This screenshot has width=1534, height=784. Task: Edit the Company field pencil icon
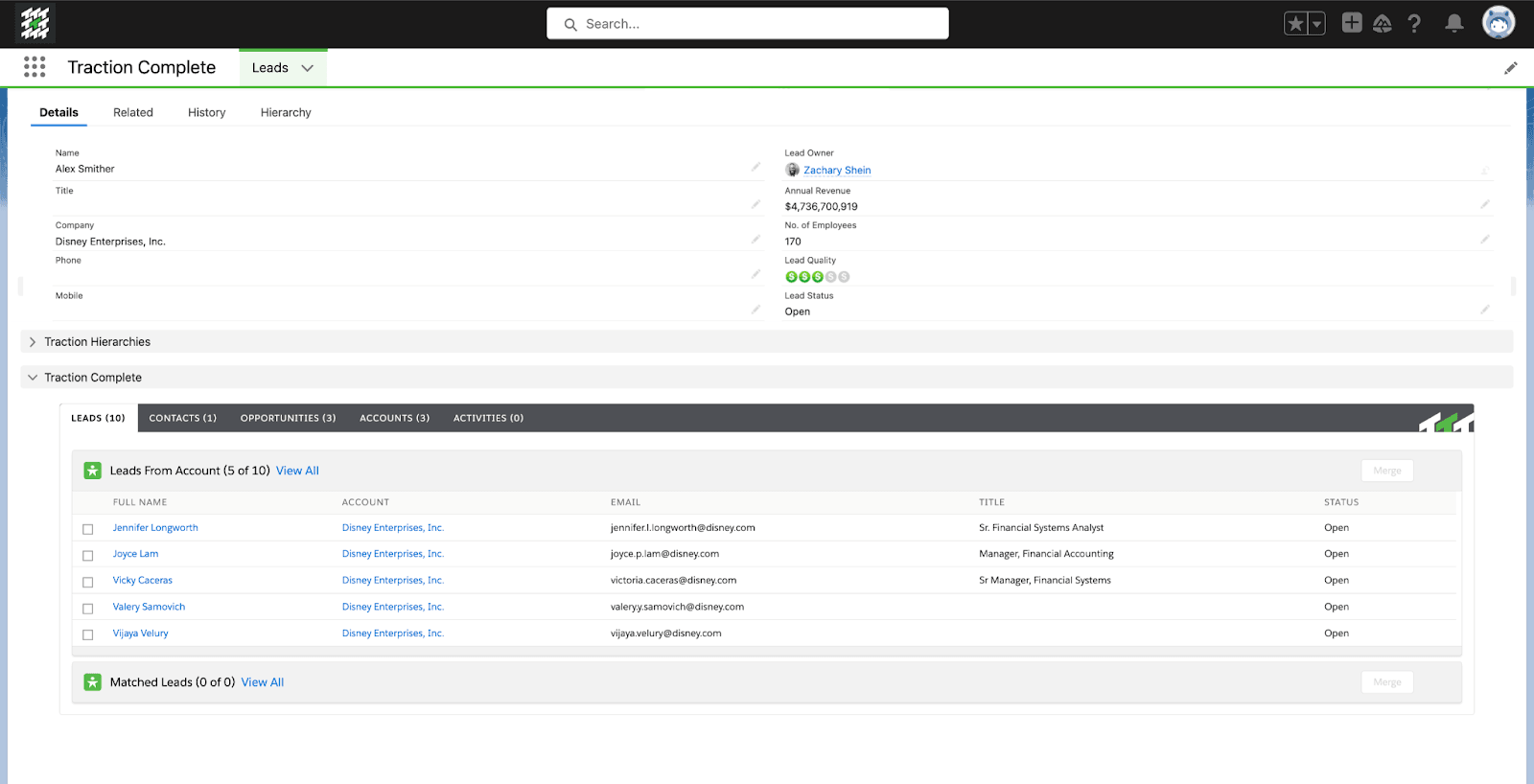[x=755, y=240]
